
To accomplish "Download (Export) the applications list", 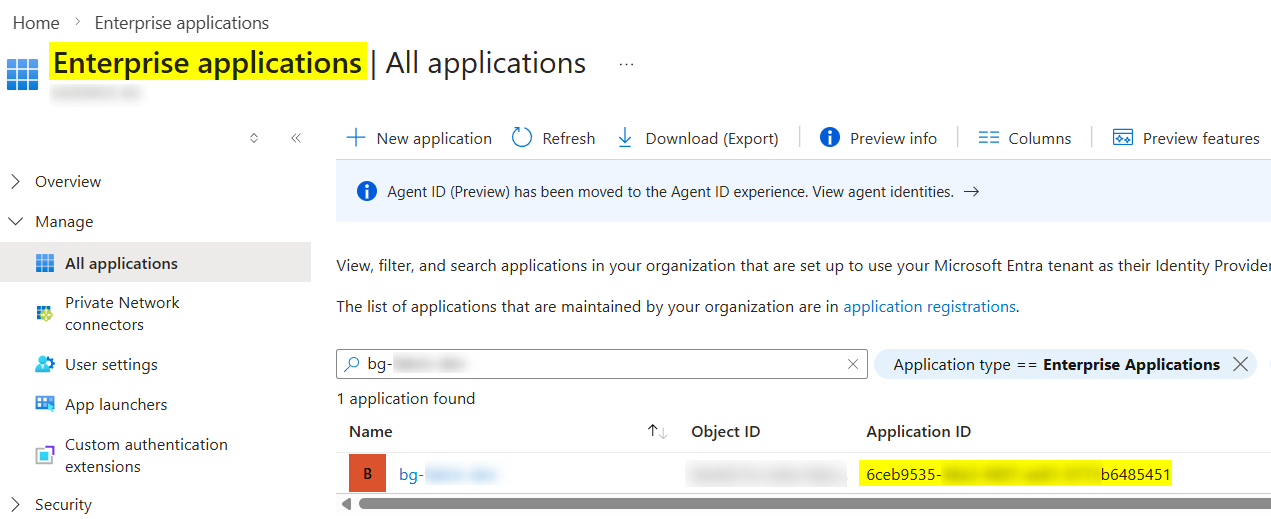I will (x=697, y=138).
